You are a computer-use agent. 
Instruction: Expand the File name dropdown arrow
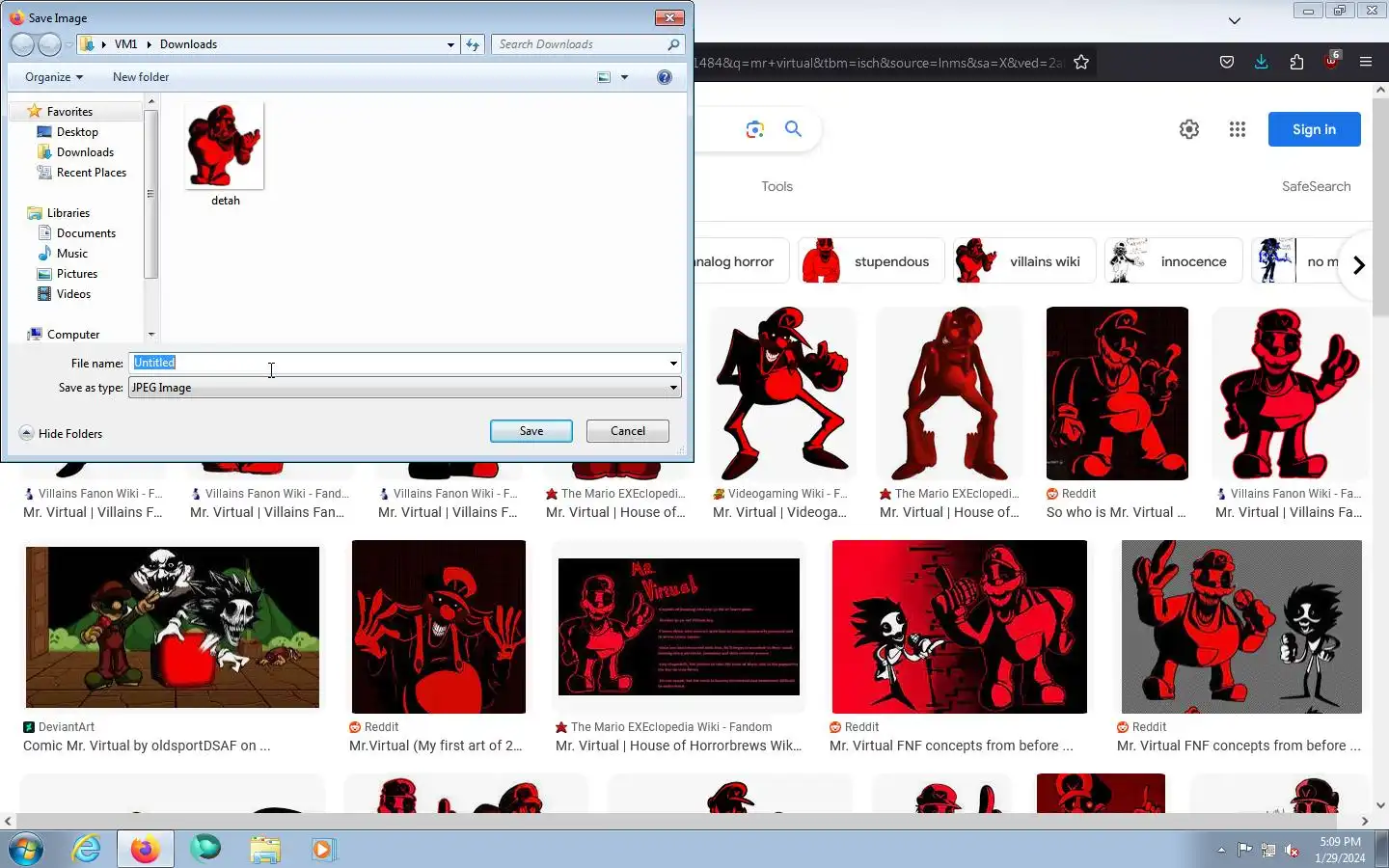(673, 364)
